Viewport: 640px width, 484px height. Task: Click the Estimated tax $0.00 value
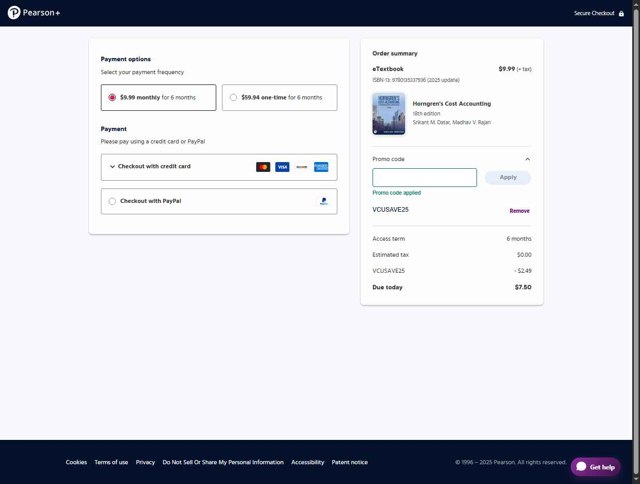click(524, 255)
